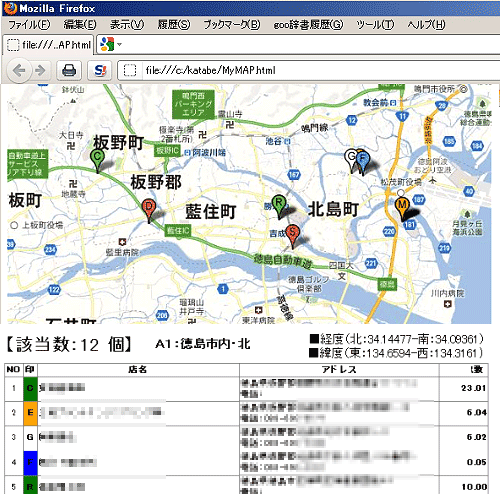Click the value 6.04 in row 2
Image resolution: width=500 pixels, height=496 pixels.
pos(476,413)
